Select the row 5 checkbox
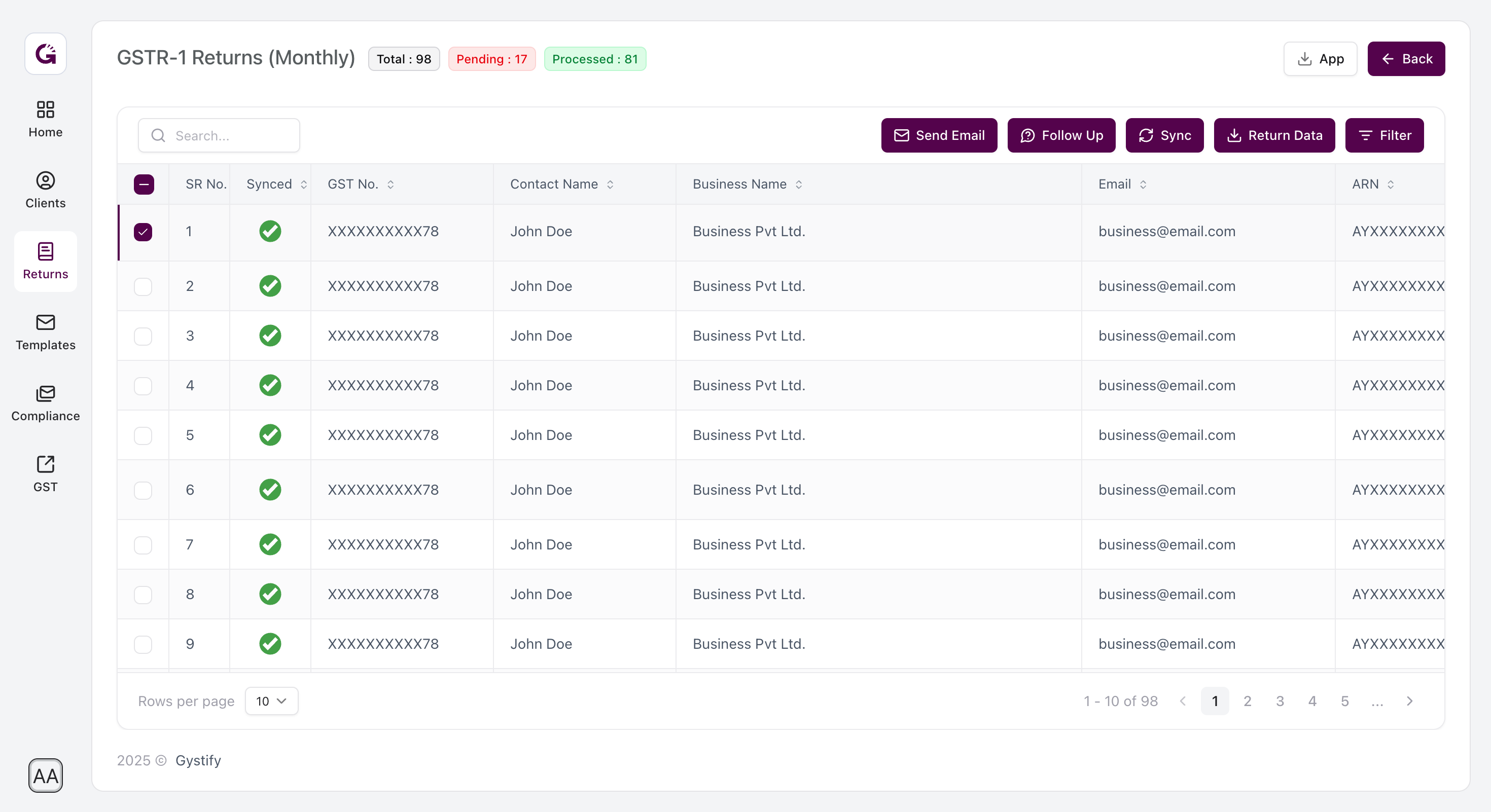 click(143, 435)
